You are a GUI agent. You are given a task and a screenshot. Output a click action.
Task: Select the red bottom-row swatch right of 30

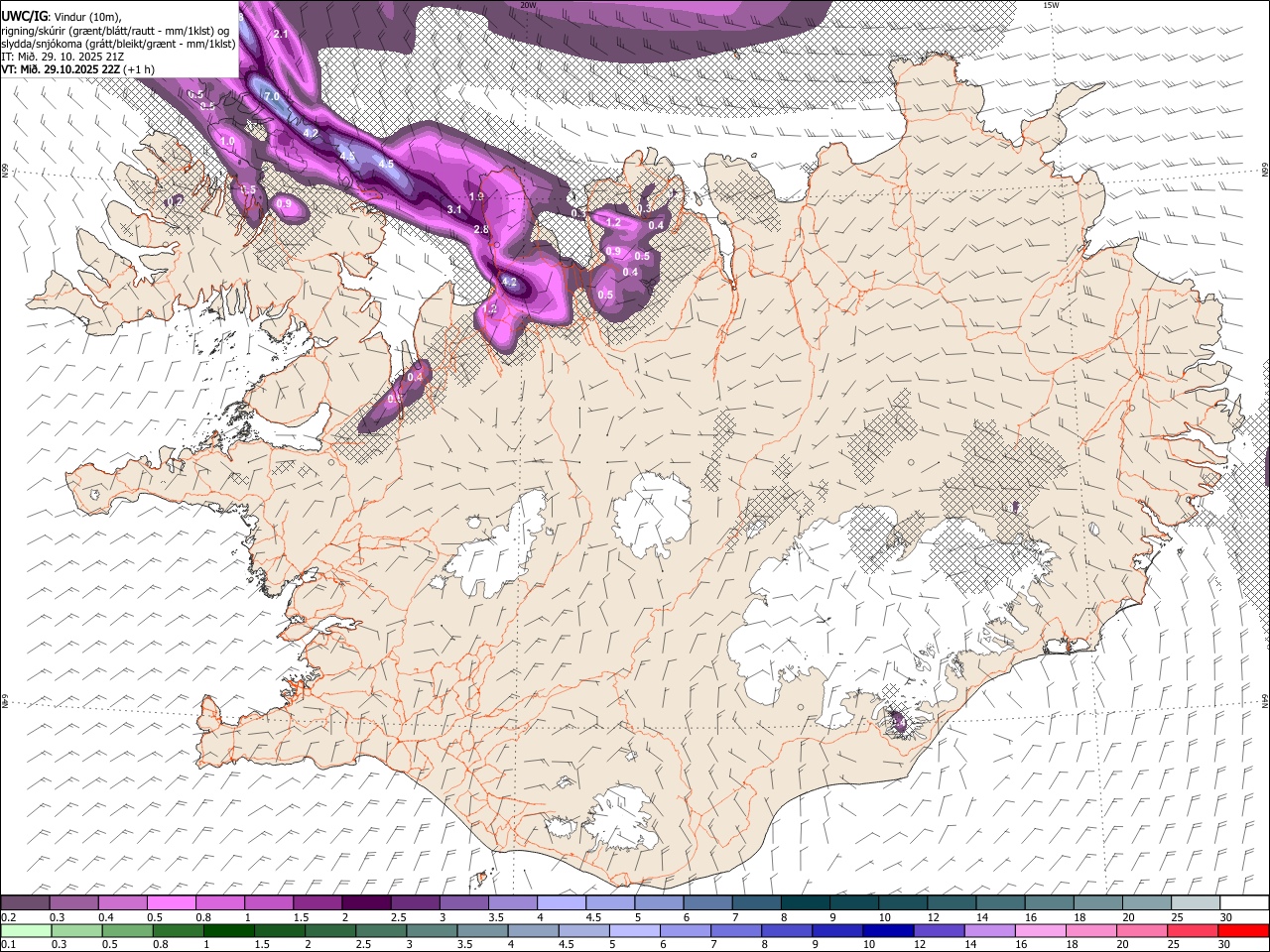tap(1243, 931)
